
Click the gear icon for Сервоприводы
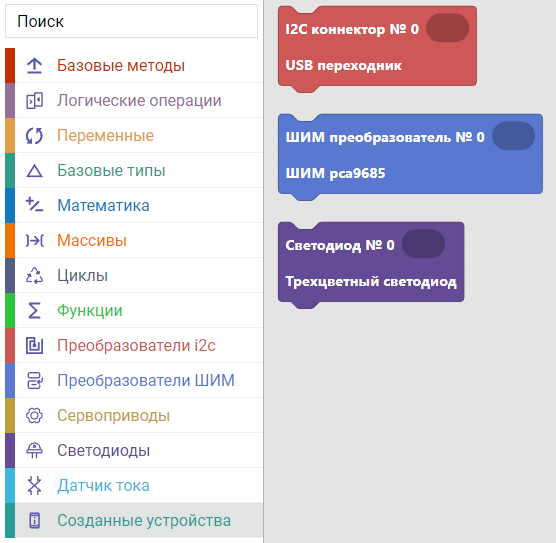click(34, 416)
